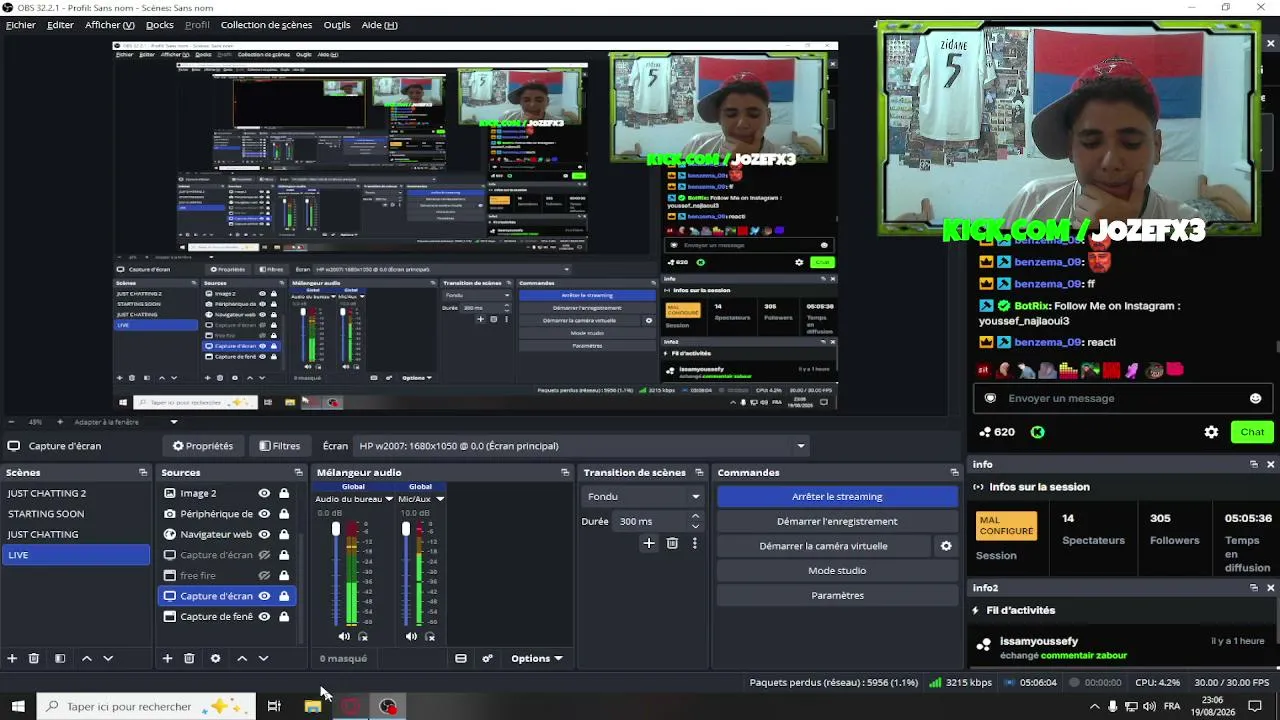Expand the Audio du bureau channel menu
Viewport: 1280px width, 720px height.
point(388,499)
